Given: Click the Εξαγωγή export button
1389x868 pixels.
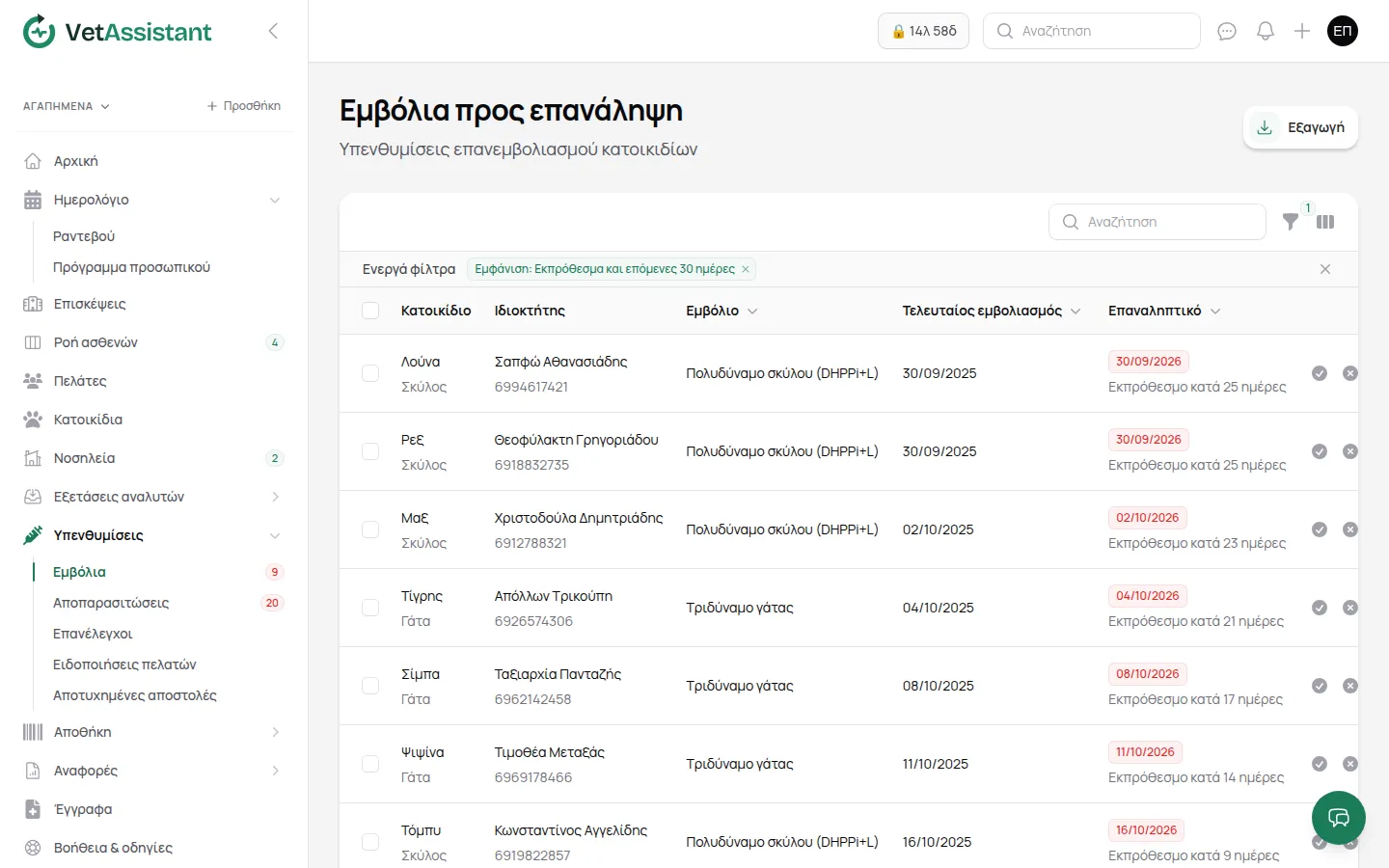Looking at the screenshot, I should tap(1301, 127).
